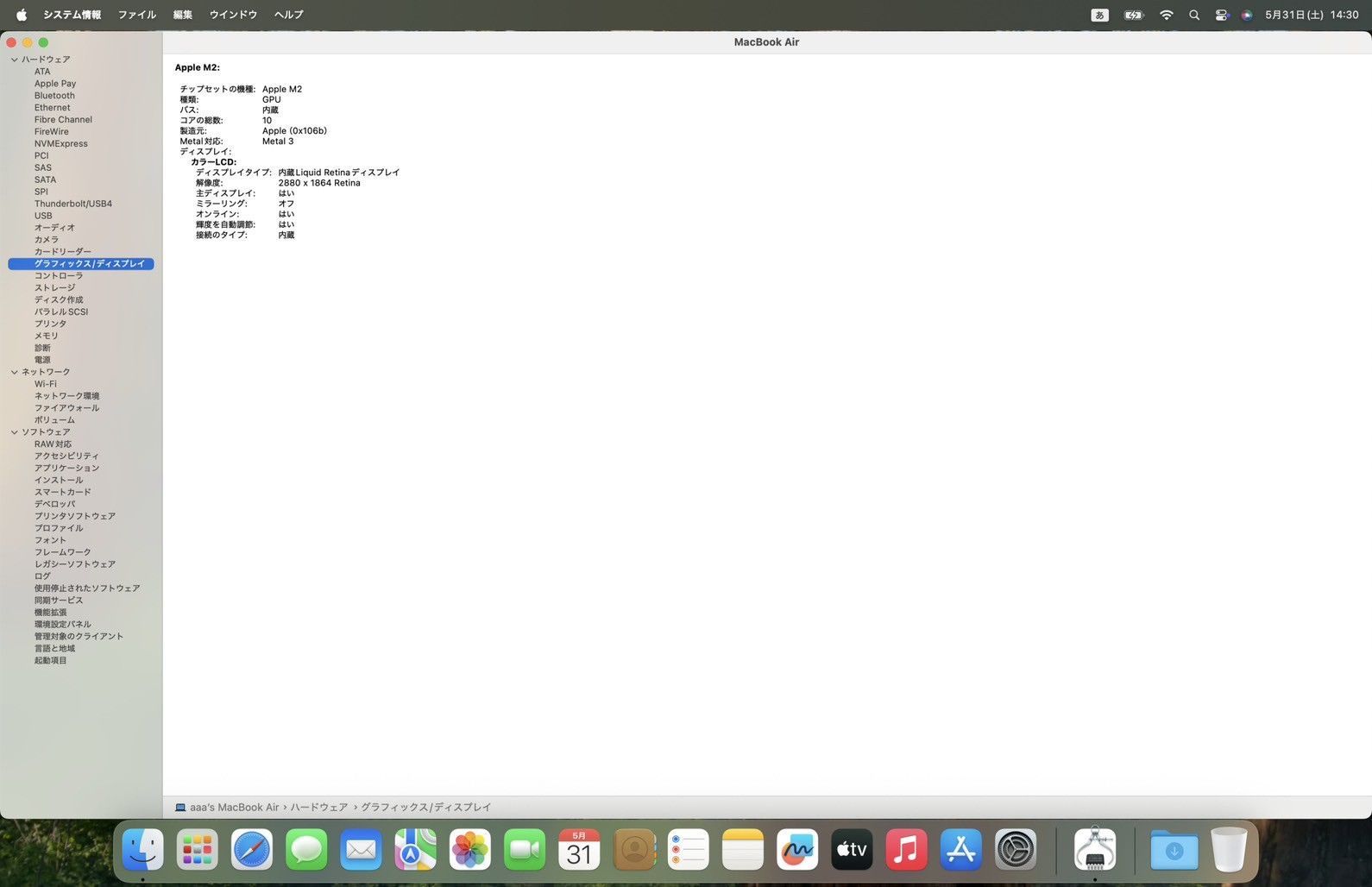Collapse the ハードウェア section
Image resolution: width=1372 pixels, height=887 pixels.
click(x=15, y=60)
